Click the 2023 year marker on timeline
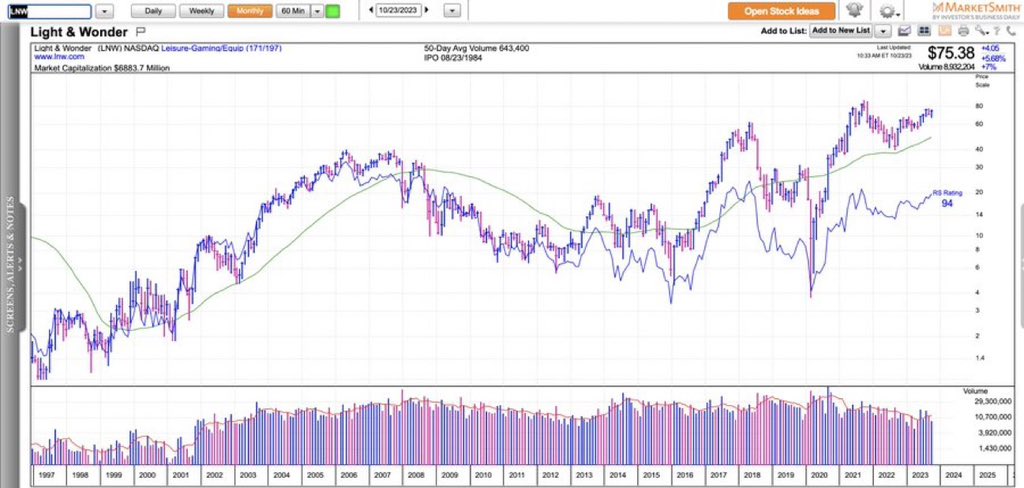The height and width of the screenshot is (488, 1024). coord(920,476)
